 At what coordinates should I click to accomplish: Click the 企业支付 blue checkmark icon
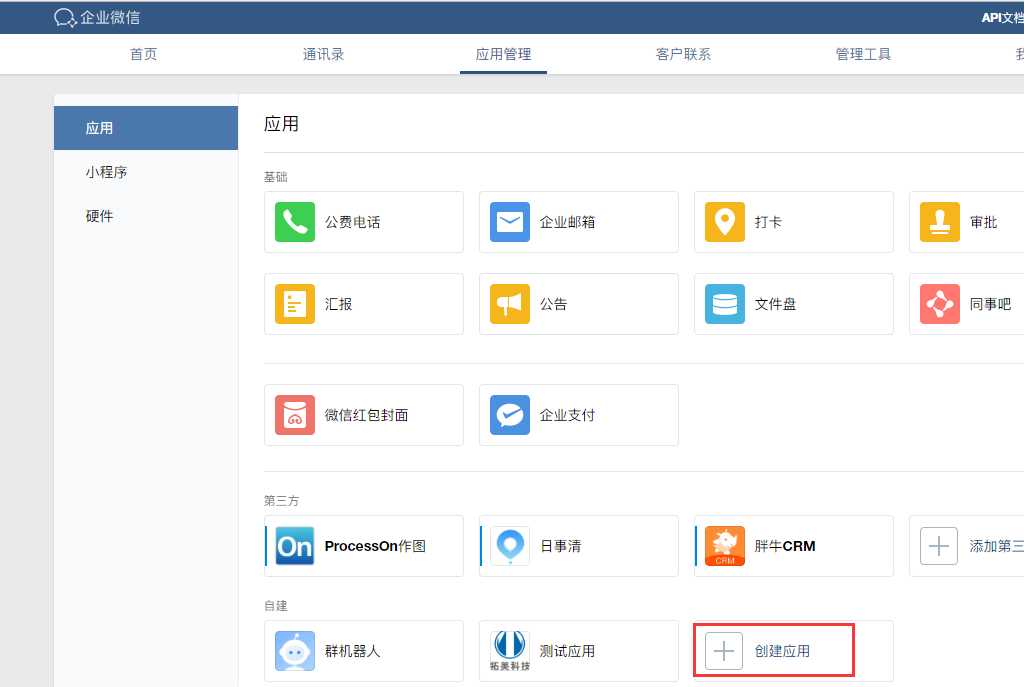pos(510,415)
